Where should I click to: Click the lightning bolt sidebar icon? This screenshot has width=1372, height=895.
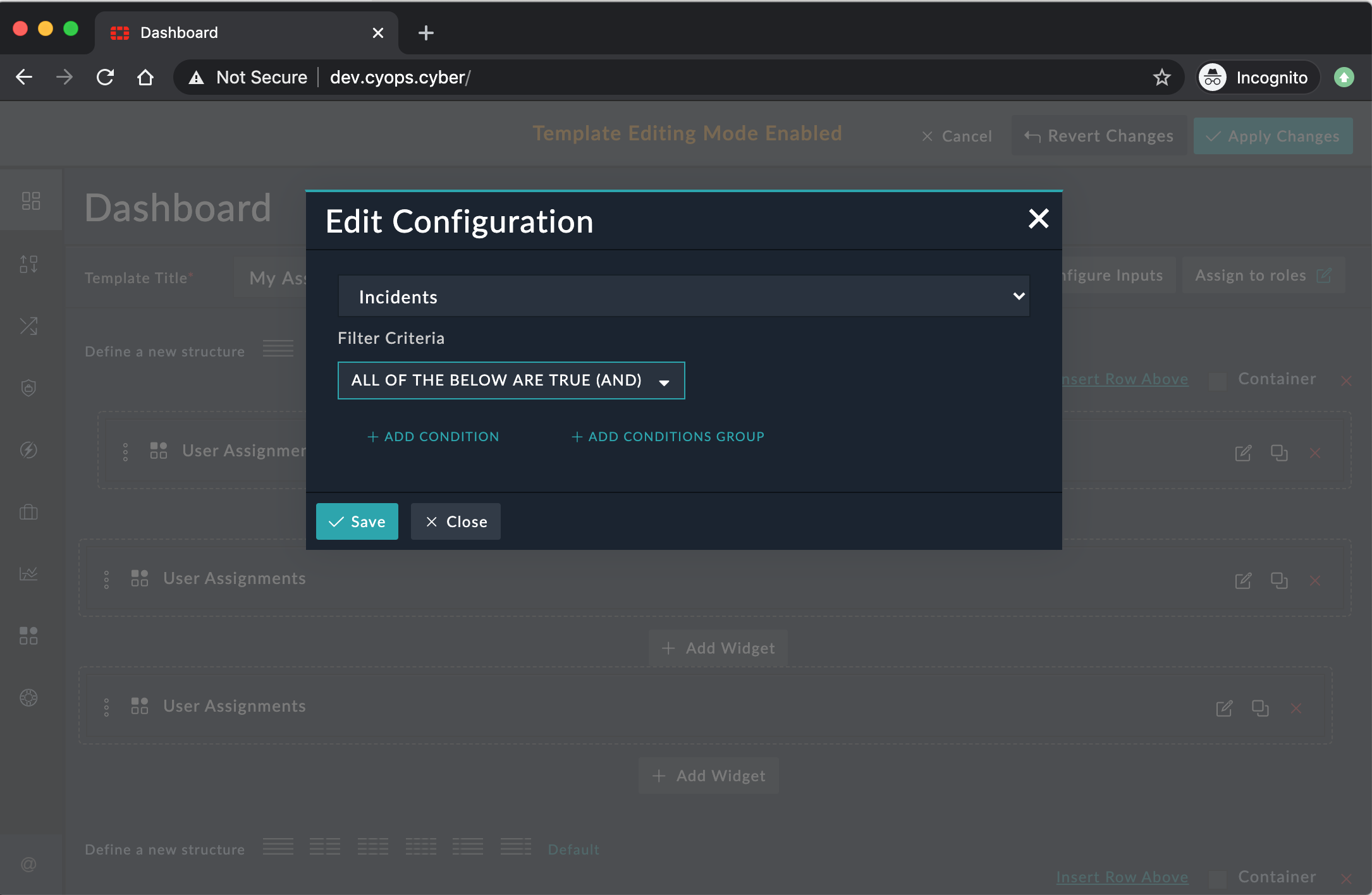tap(28, 450)
